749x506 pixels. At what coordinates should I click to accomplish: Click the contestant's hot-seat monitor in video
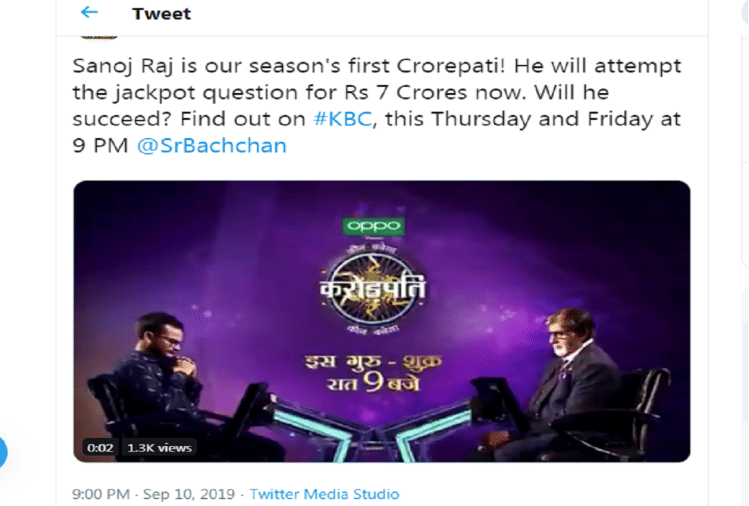point(251,409)
